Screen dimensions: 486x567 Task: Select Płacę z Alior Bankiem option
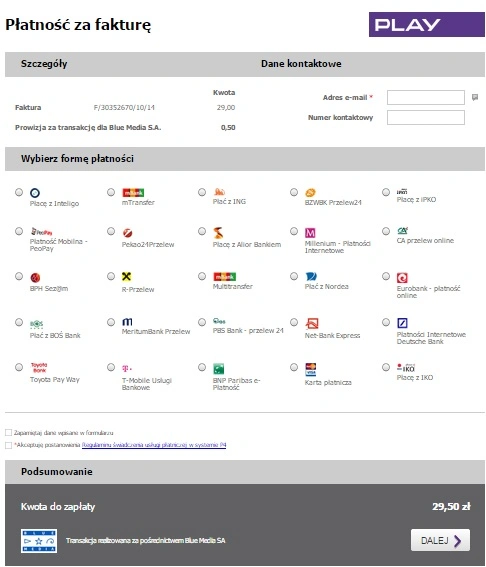click(202, 231)
